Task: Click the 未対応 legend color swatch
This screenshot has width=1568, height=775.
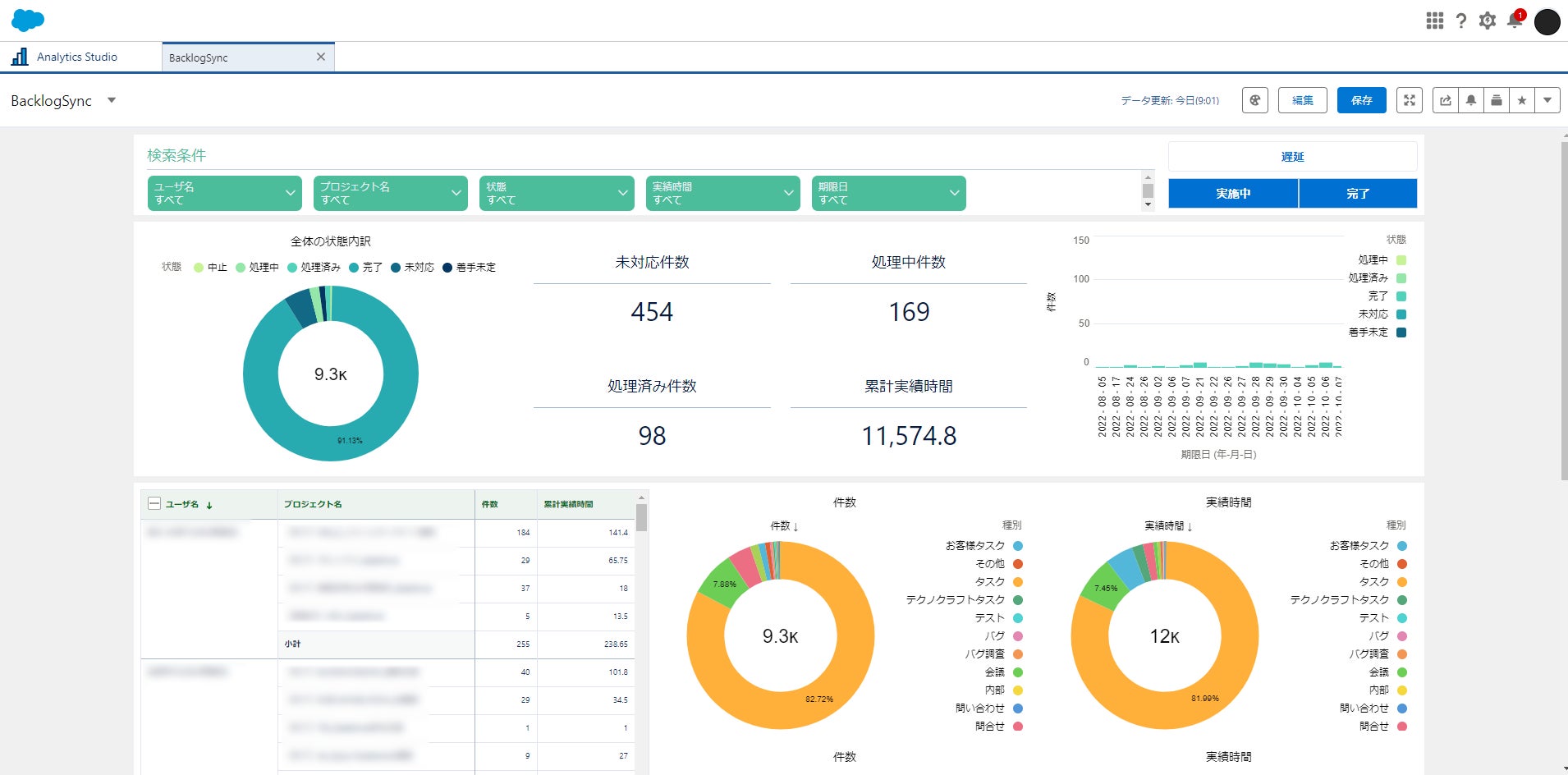Action: (x=1401, y=314)
